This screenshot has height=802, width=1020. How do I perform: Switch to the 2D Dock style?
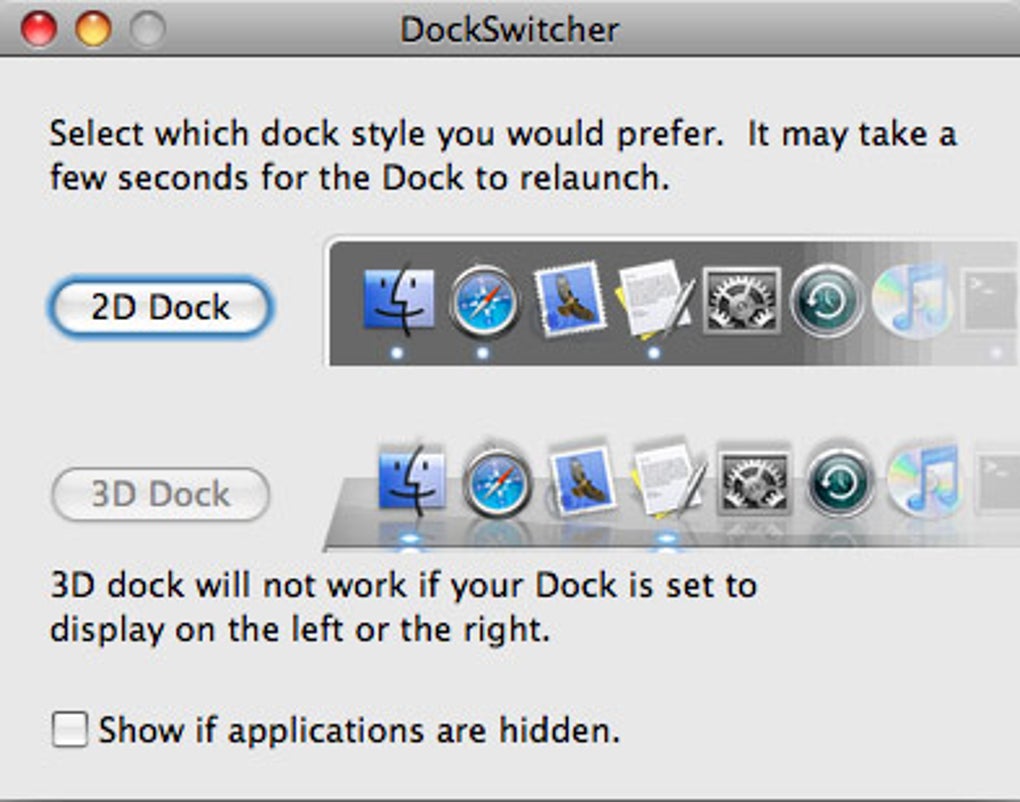160,307
